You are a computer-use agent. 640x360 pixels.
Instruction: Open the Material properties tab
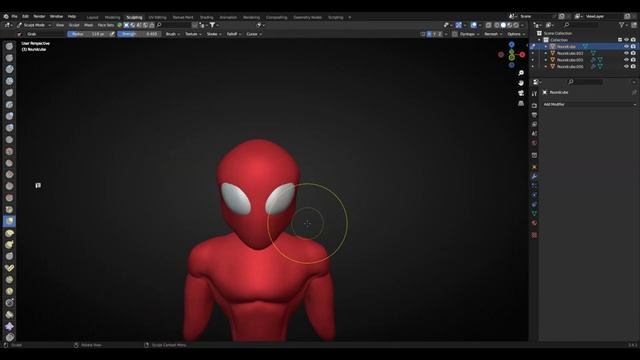tap(534, 223)
